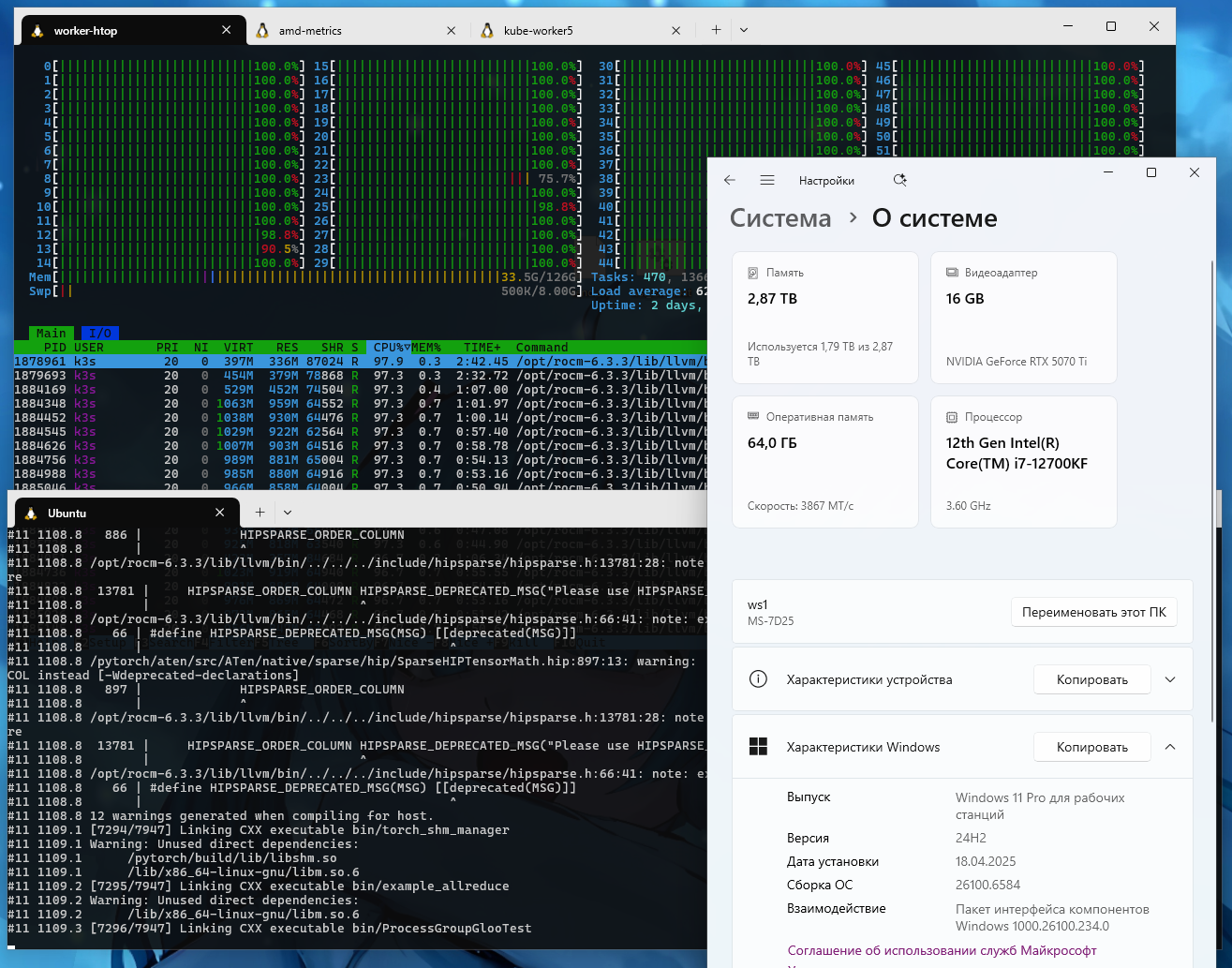Viewport: 1232px width, 968px height.
Task: Expand the Характеристики устройства section
Action: 1170,679
